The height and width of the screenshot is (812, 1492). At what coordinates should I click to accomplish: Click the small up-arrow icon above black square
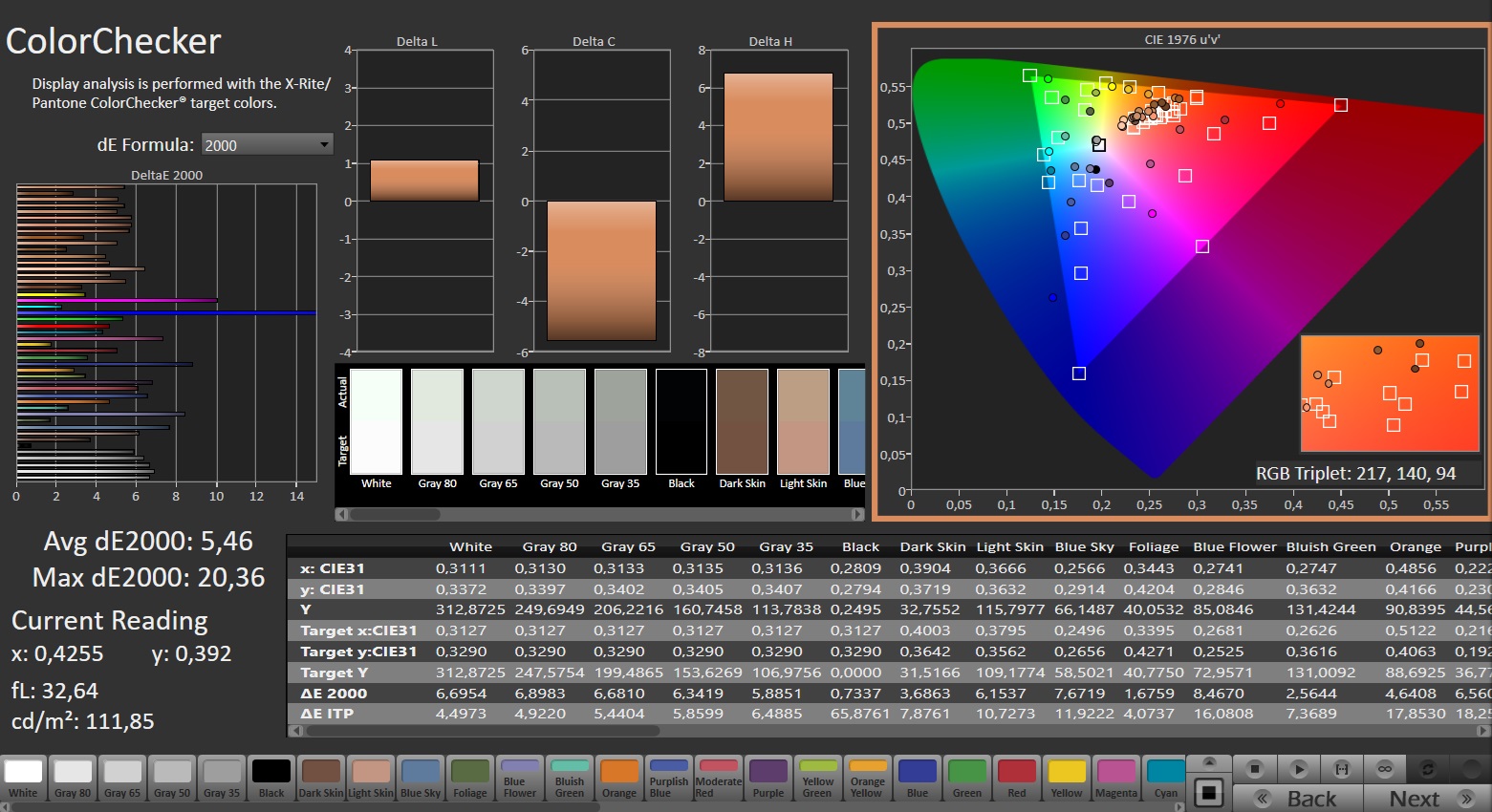coord(1209,762)
